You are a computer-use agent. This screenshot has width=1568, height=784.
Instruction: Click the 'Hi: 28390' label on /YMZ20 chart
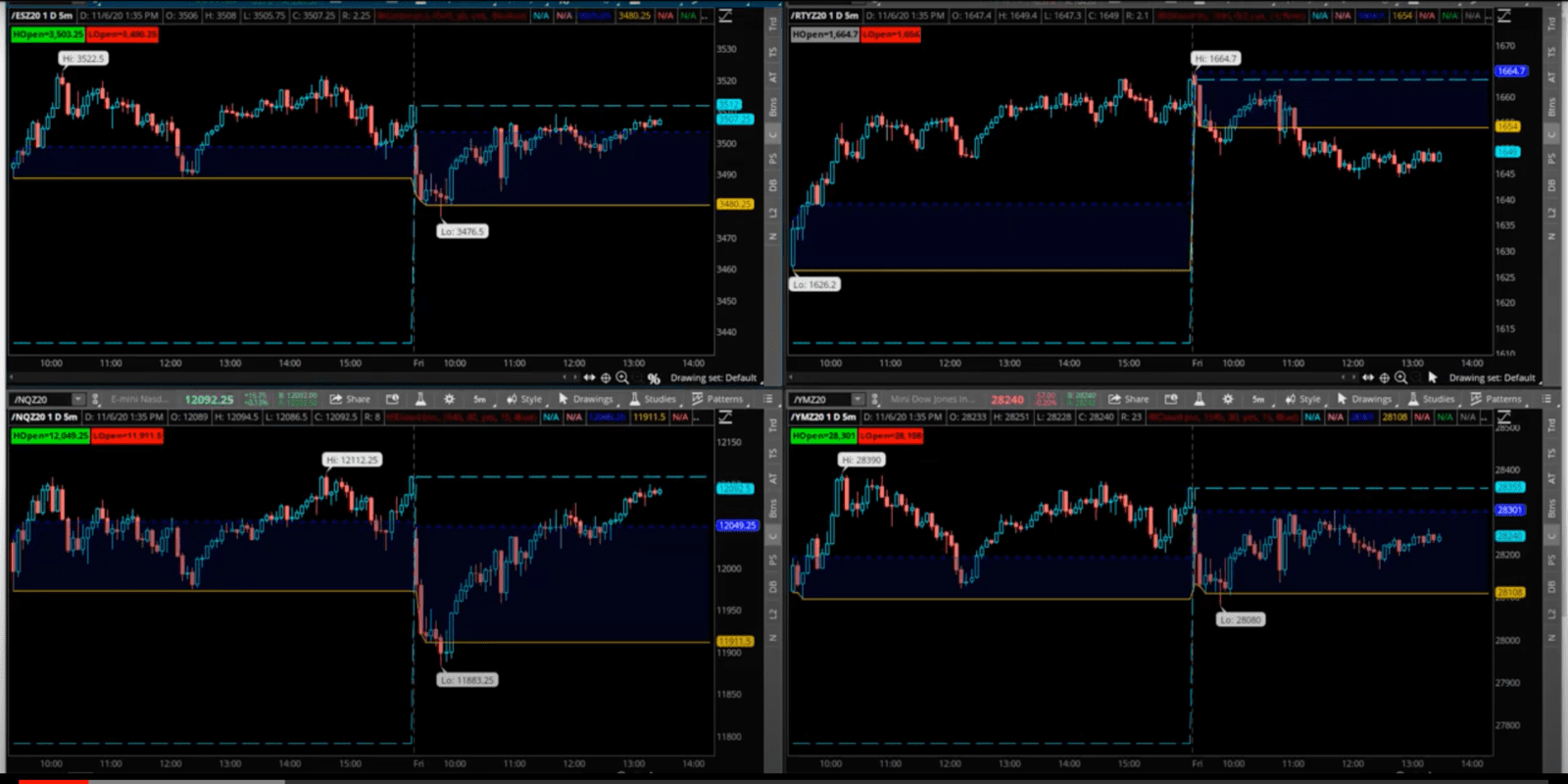click(861, 460)
